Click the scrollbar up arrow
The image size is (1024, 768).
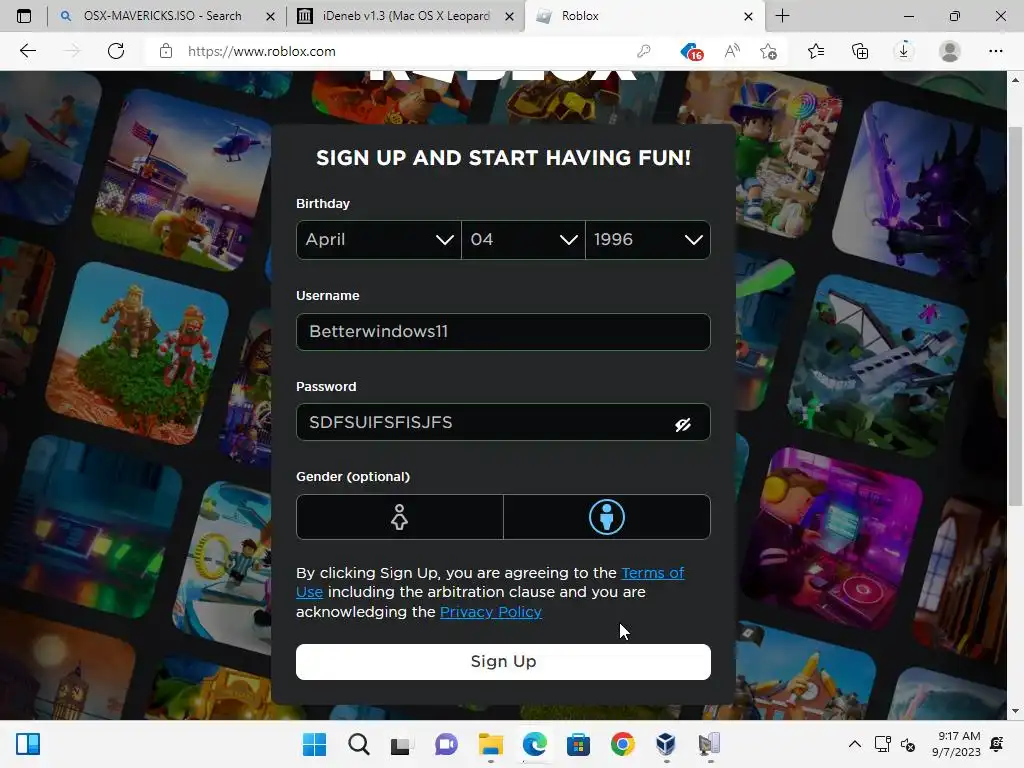(x=1015, y=80)
